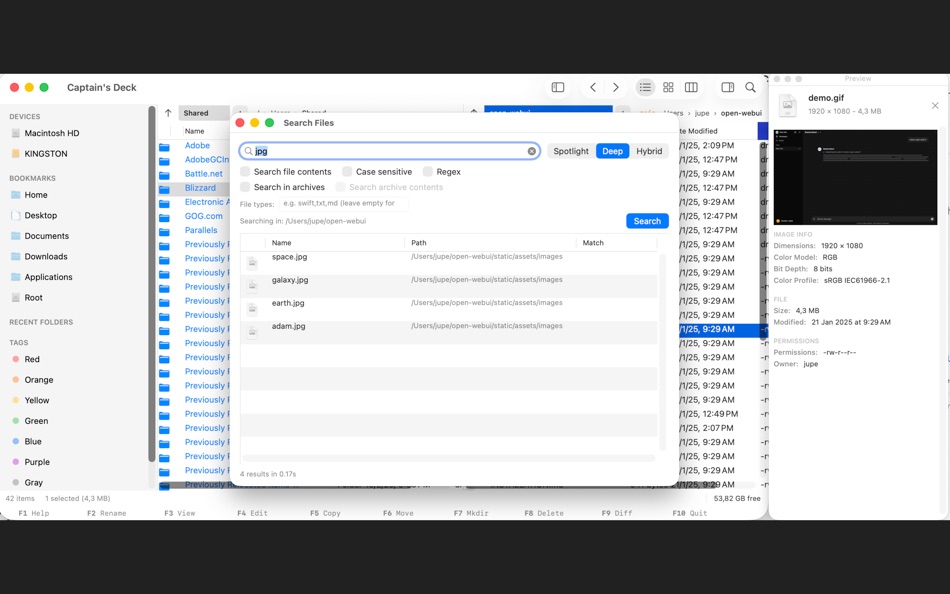Click open-webui in the path breadcrumb
The width and height of the screenshot is (950, 594).
pos(741,113)
